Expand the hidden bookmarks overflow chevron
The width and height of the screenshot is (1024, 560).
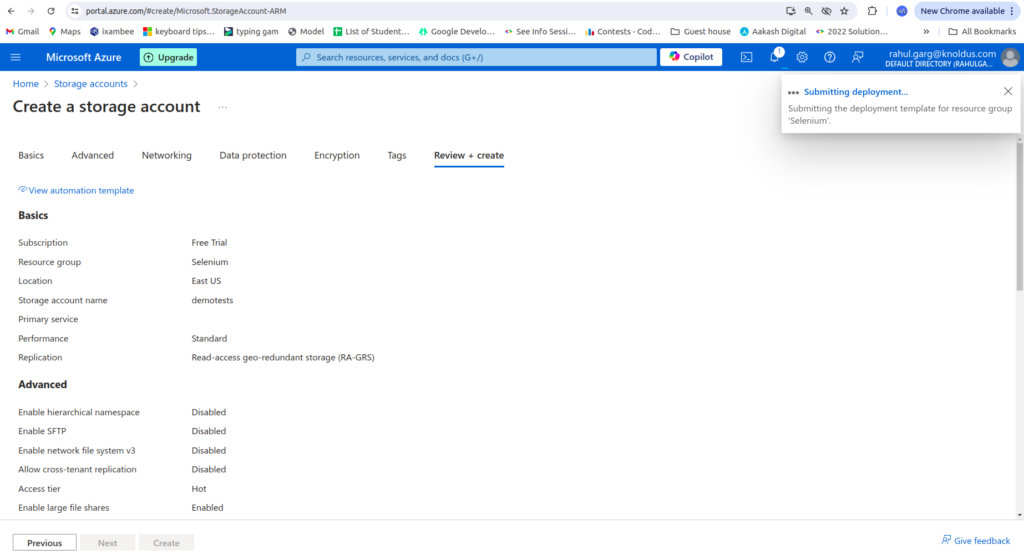[926, 31]
